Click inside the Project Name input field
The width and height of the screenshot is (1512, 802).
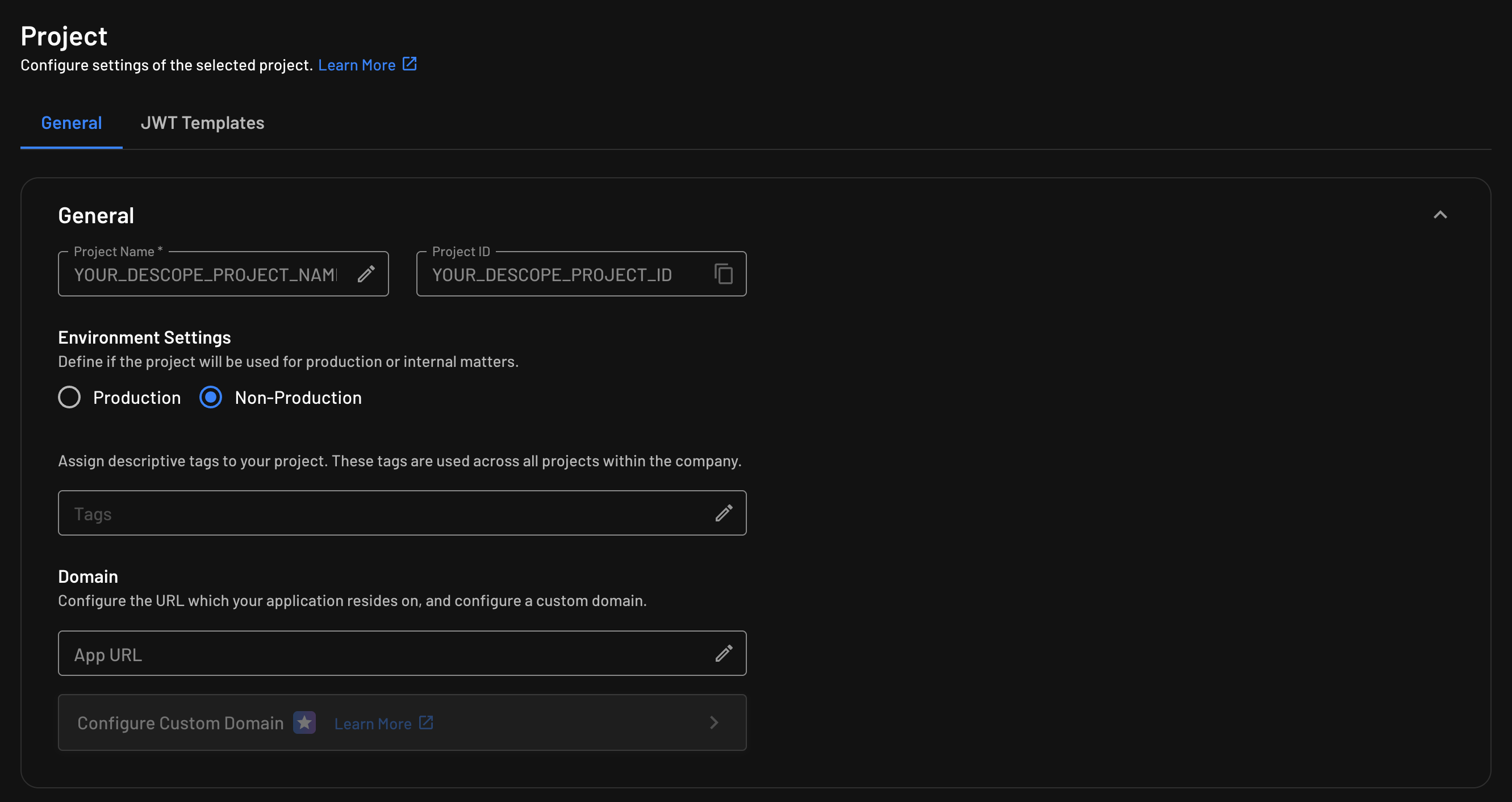click(206, 274)
